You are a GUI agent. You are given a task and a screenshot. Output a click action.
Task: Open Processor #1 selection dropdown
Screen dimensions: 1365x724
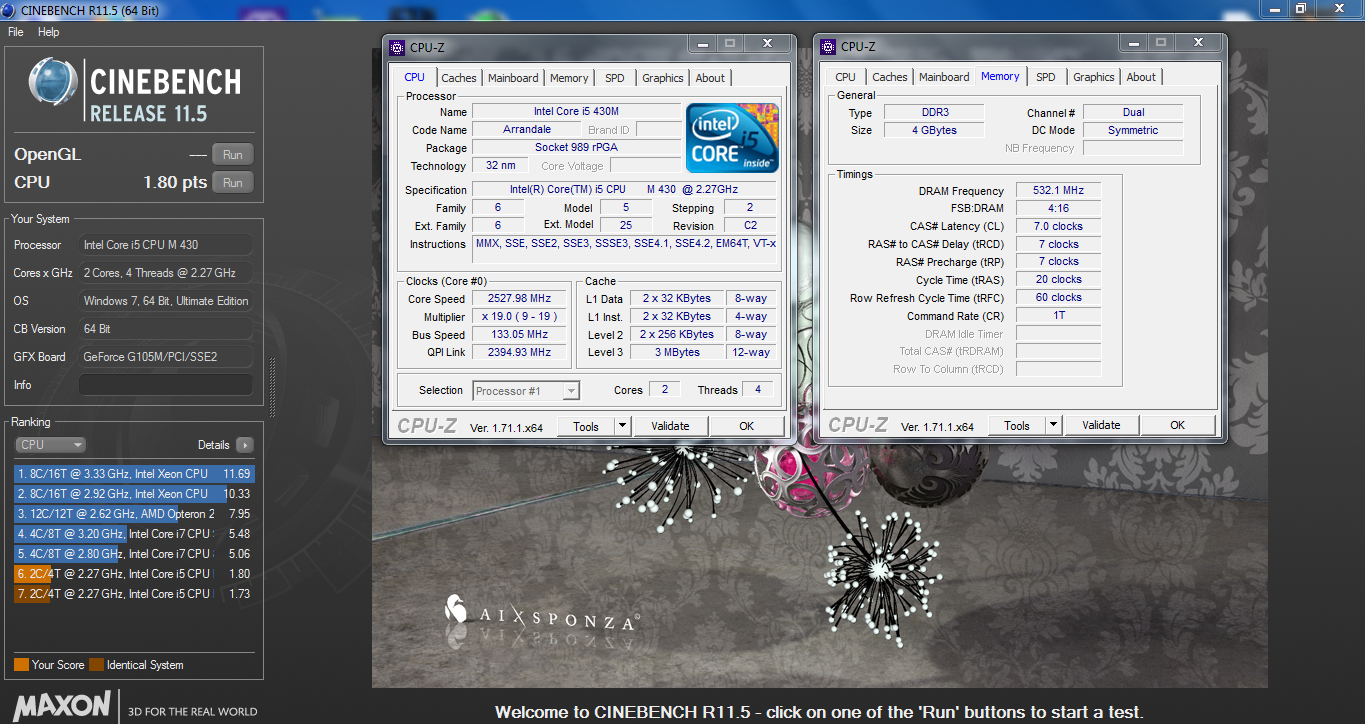[x=526, y=391]
